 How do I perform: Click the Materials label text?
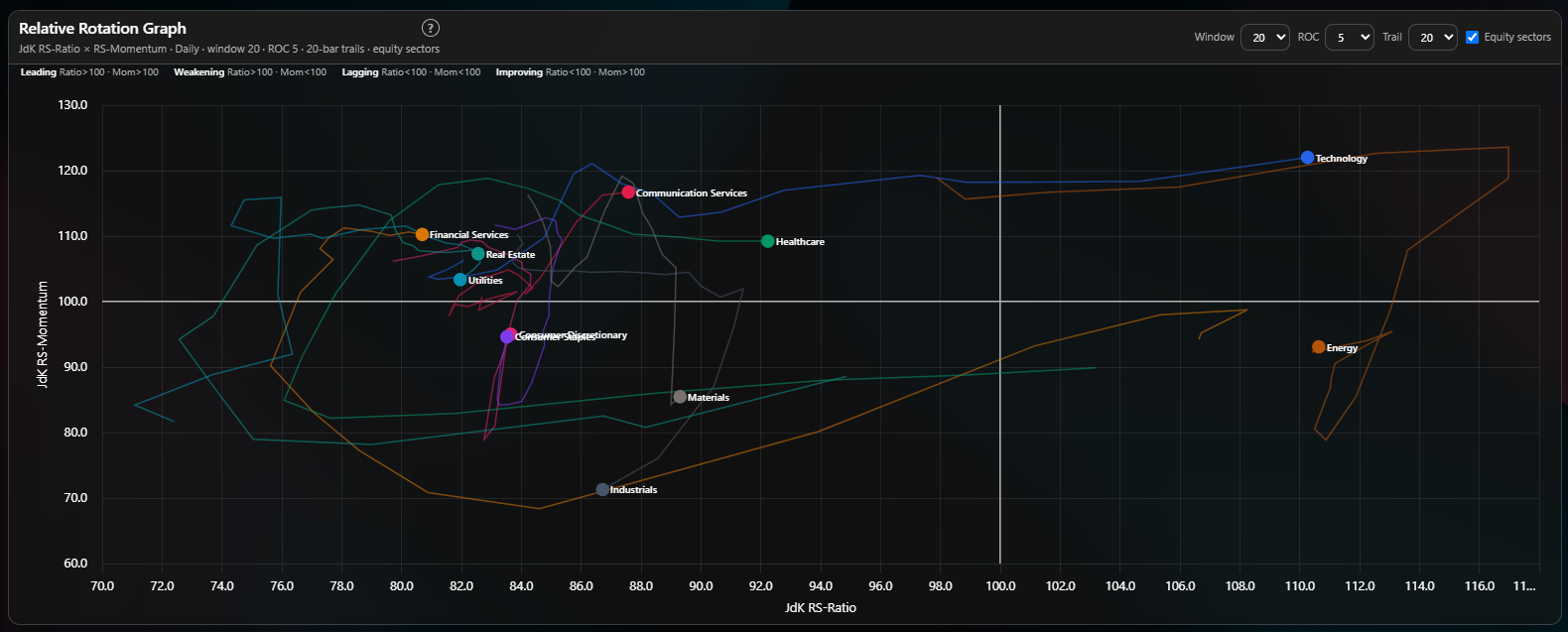[x=709, y=398]
